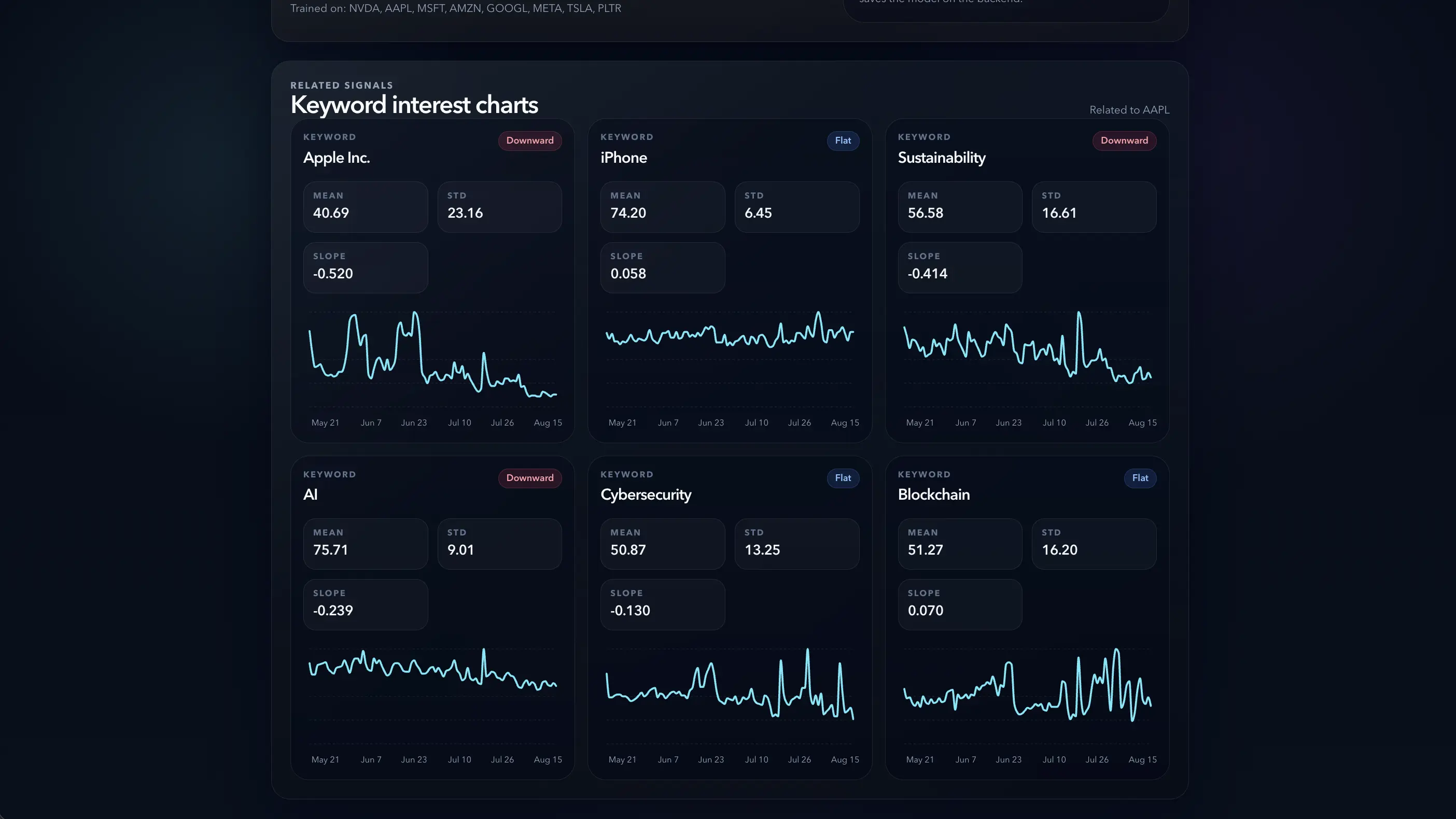Click the Cybersecurity slope value -0.130
Viewport: 1456px width, 819px height.
point(630,611)
